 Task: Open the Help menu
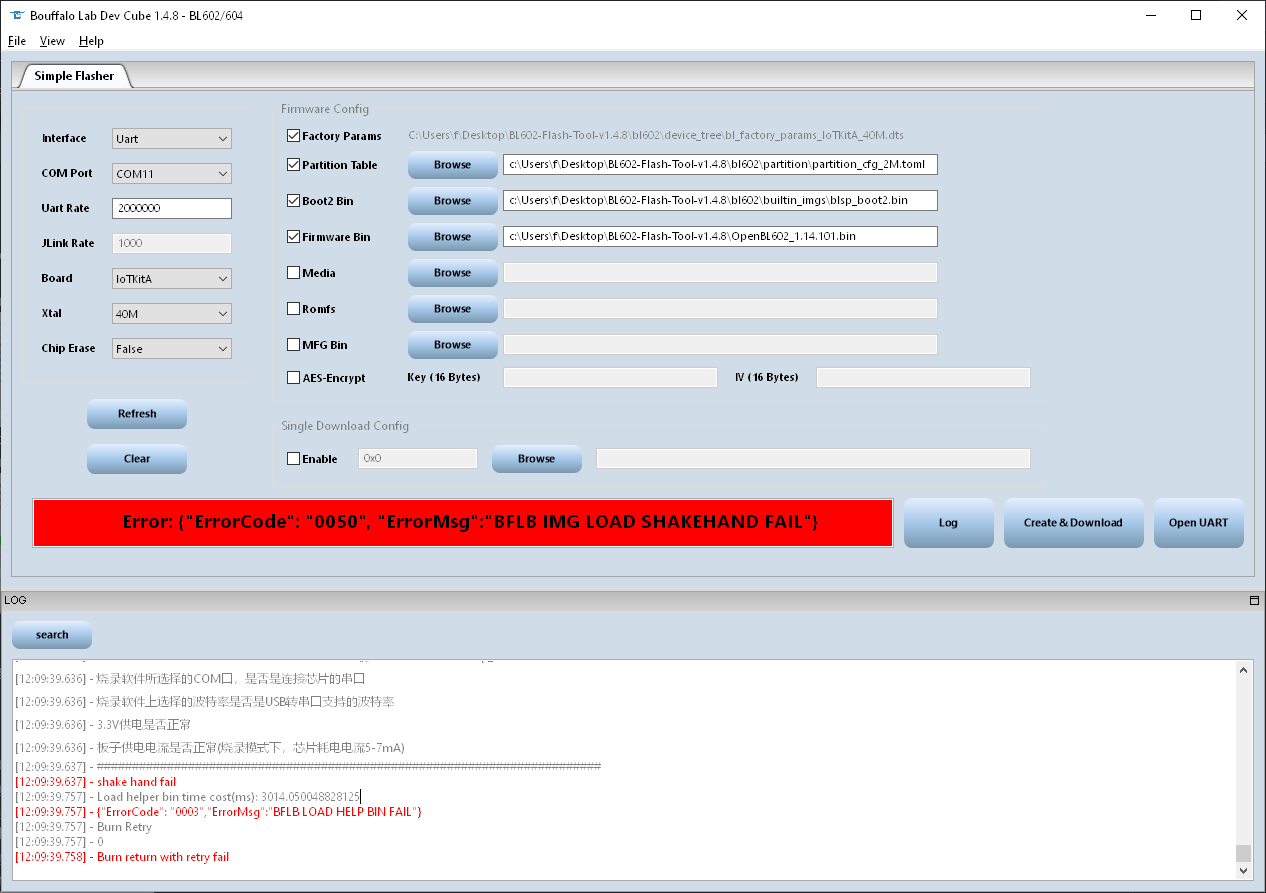[x=91, y=41]
